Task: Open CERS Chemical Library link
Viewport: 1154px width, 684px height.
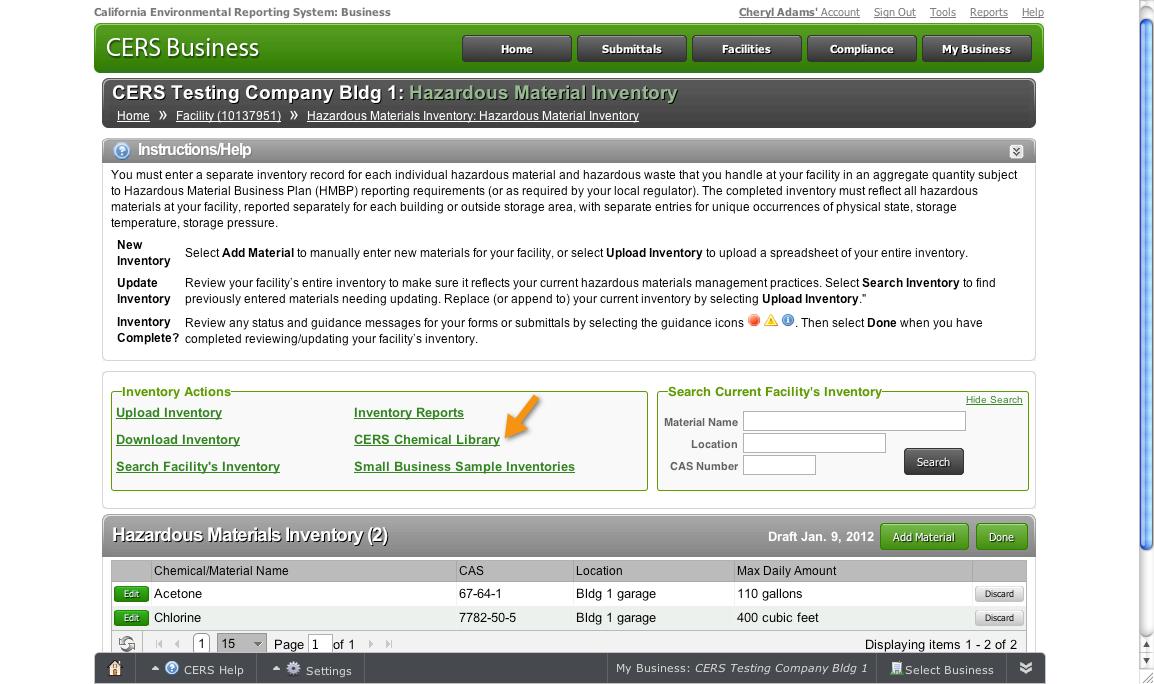Action: click(427, 440)
